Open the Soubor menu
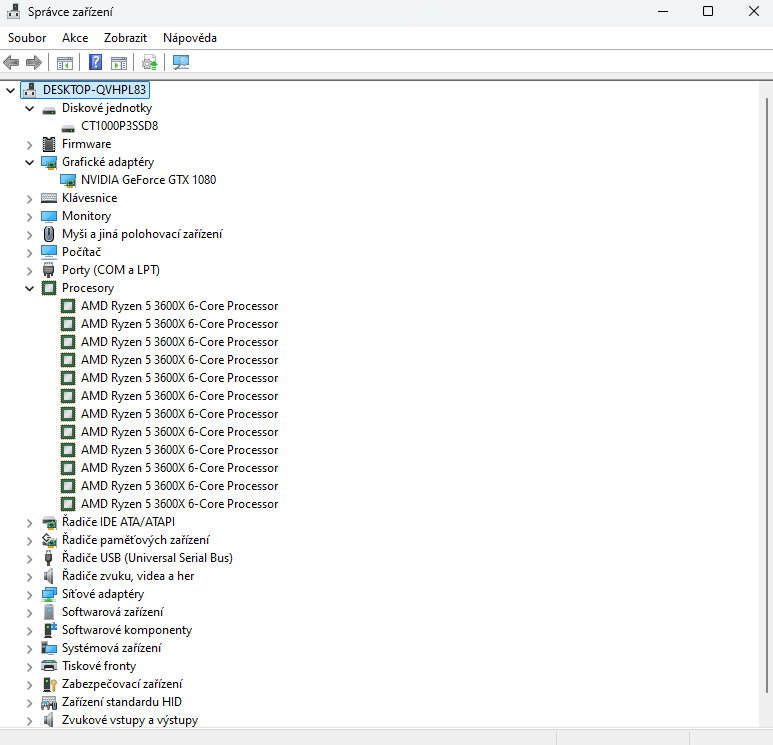Viewport: 773px width, 745px height. point(27,38)
